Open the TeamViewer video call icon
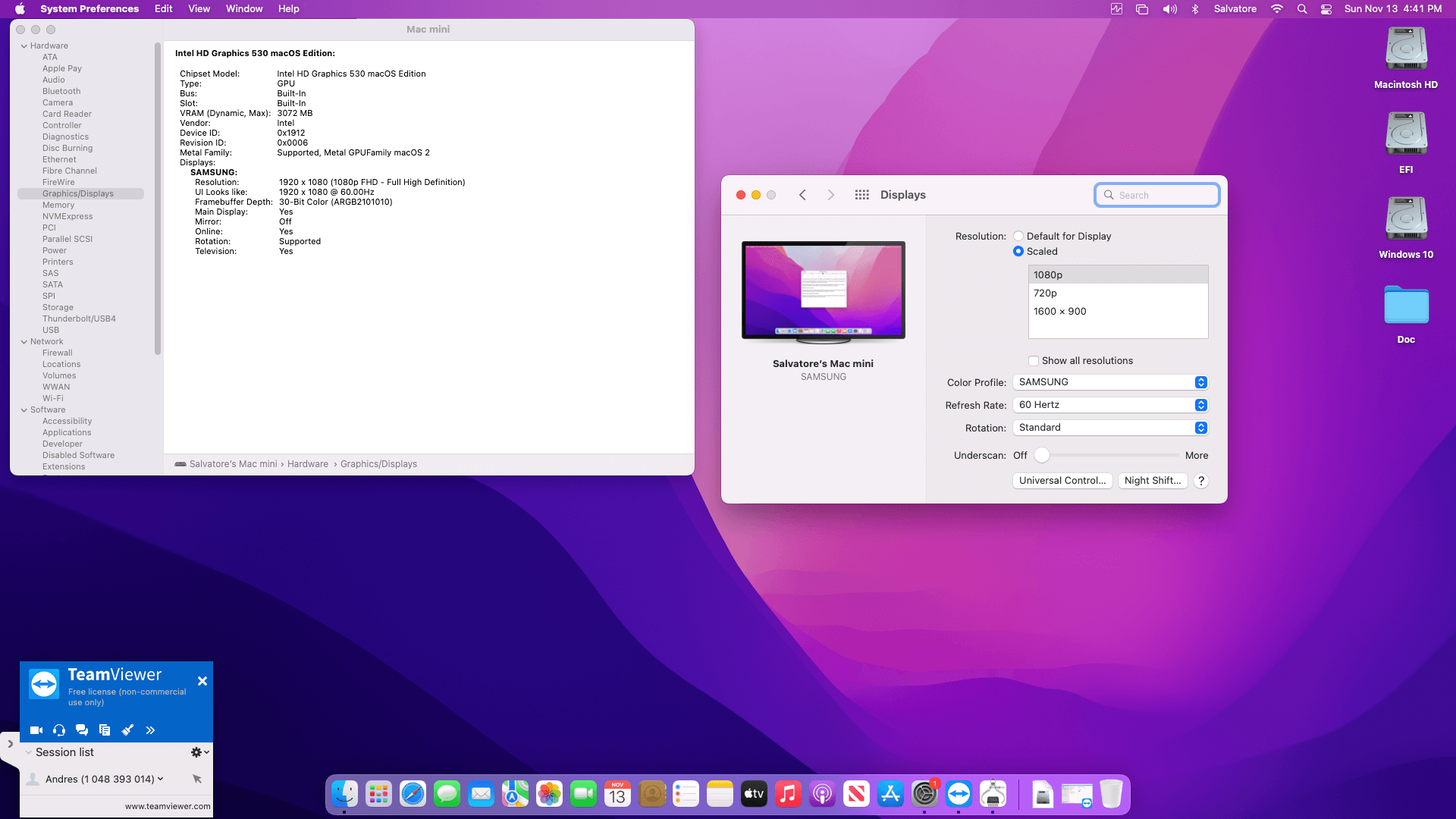 [36, 730]
